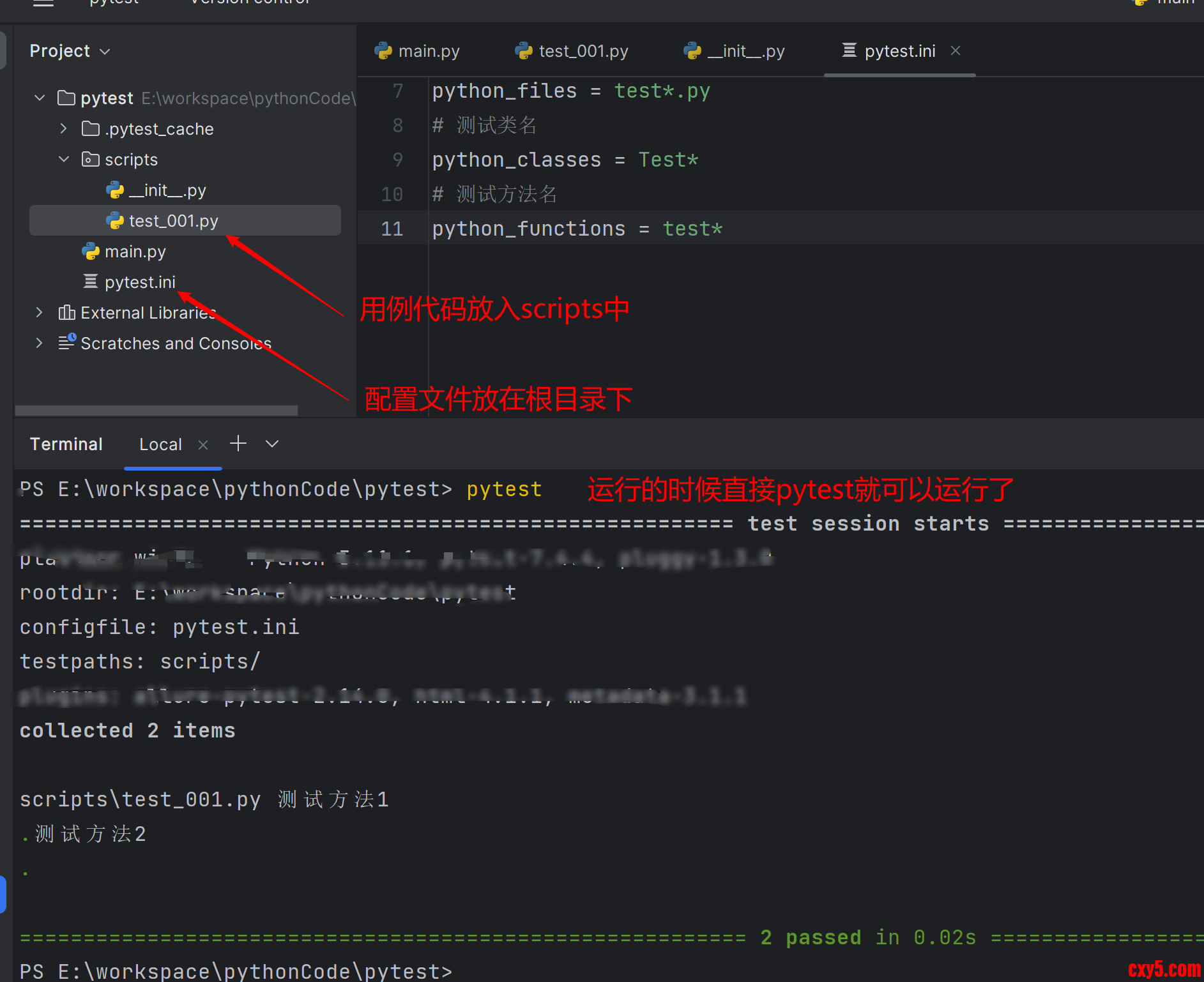Screen dimensions: 1204x982
Task: Close the pytest.ini editor tab
Action: (x=956, y=51)
